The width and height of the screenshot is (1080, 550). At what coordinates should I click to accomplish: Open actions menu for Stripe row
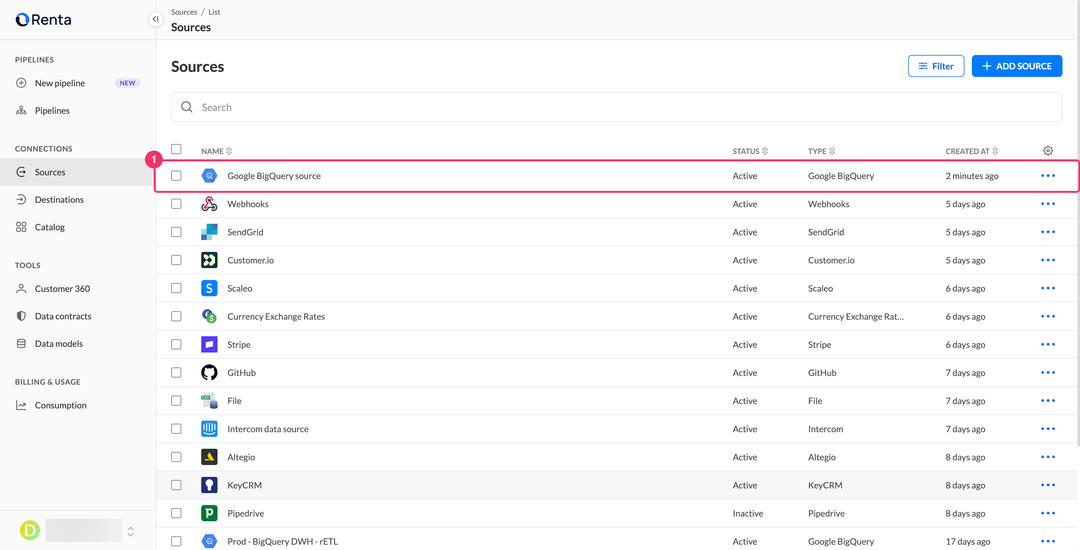1048,344
